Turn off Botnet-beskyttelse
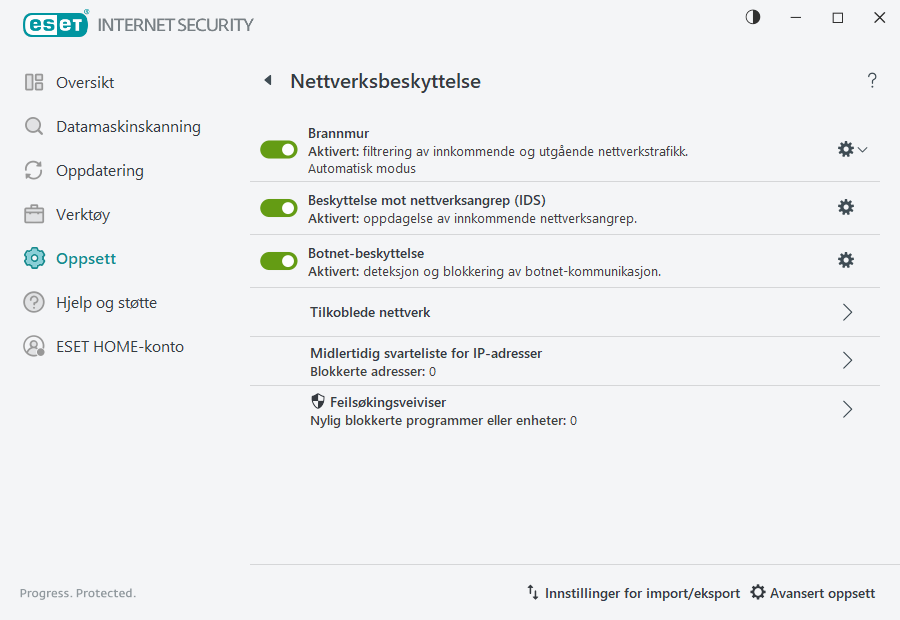 tap(278, 260)
